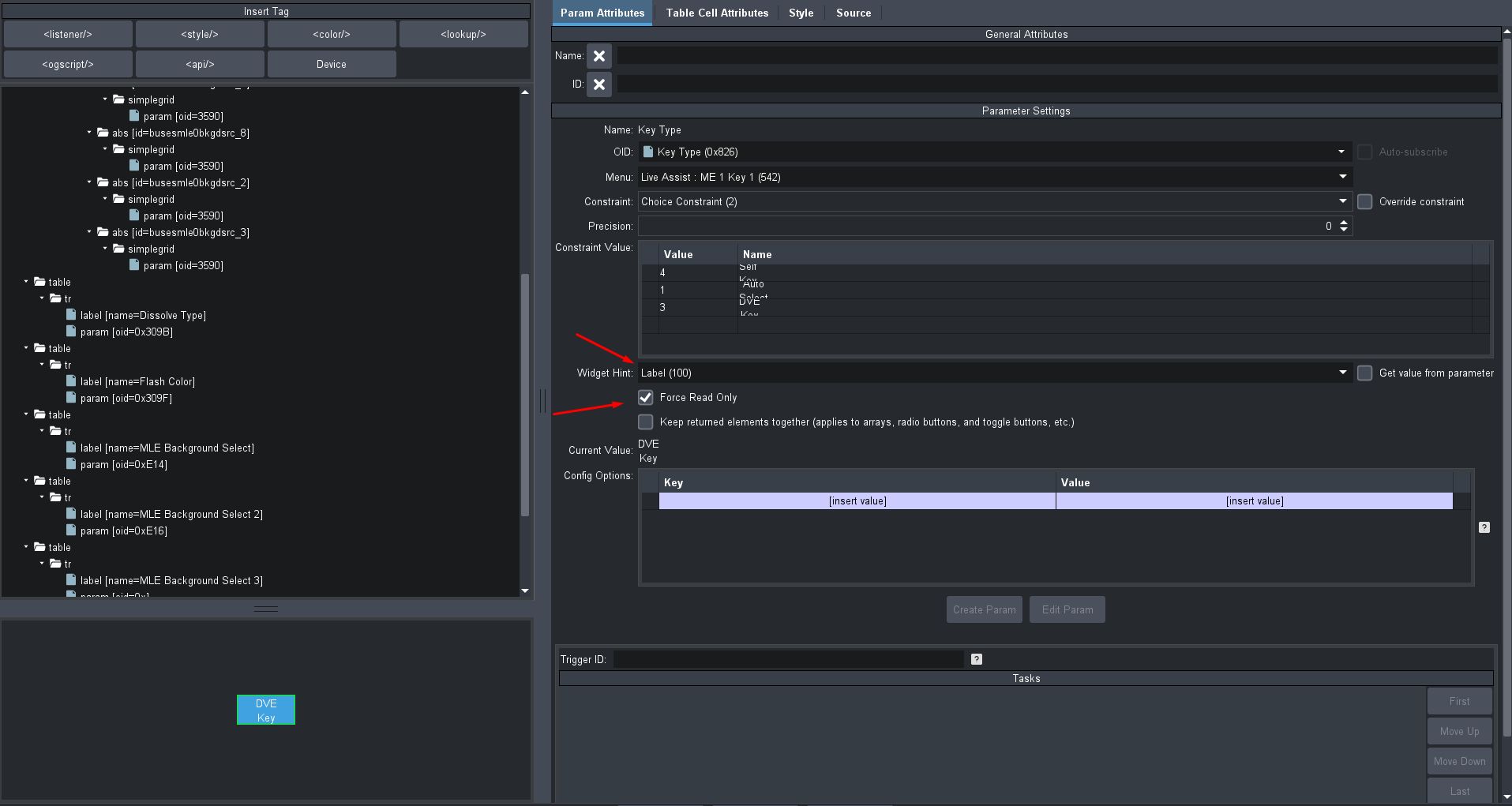
Task: Collapse the abs busesmle0bkgdsrc_3 tree node
Action: click(89, 232)
